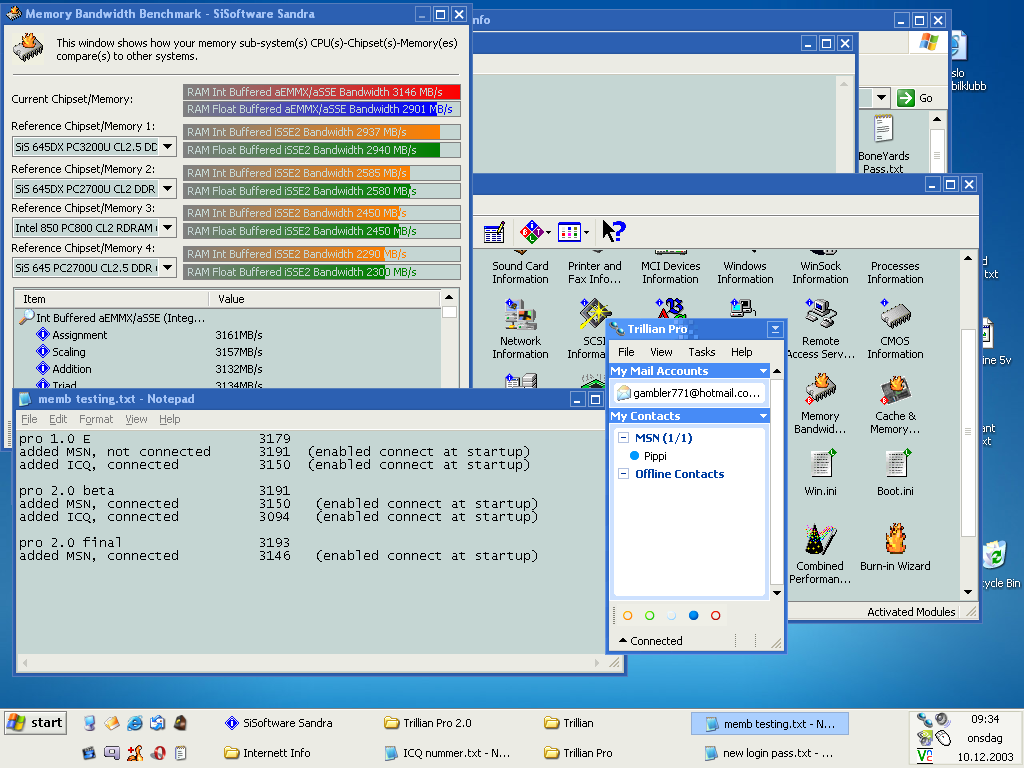The width and height of the screenshot is (1024, 768).
Task: Open Reference Chipset/Memory 4 dropdown
Action: tap(168, 267)
